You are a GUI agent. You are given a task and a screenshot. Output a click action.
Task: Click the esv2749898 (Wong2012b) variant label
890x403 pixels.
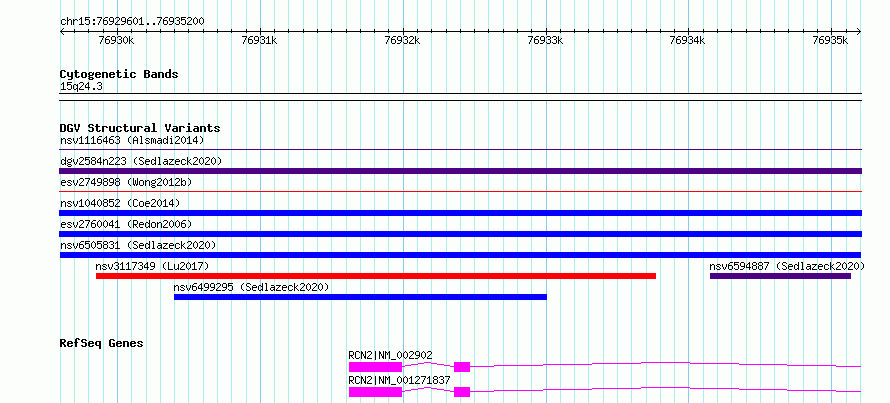(126, 182)
